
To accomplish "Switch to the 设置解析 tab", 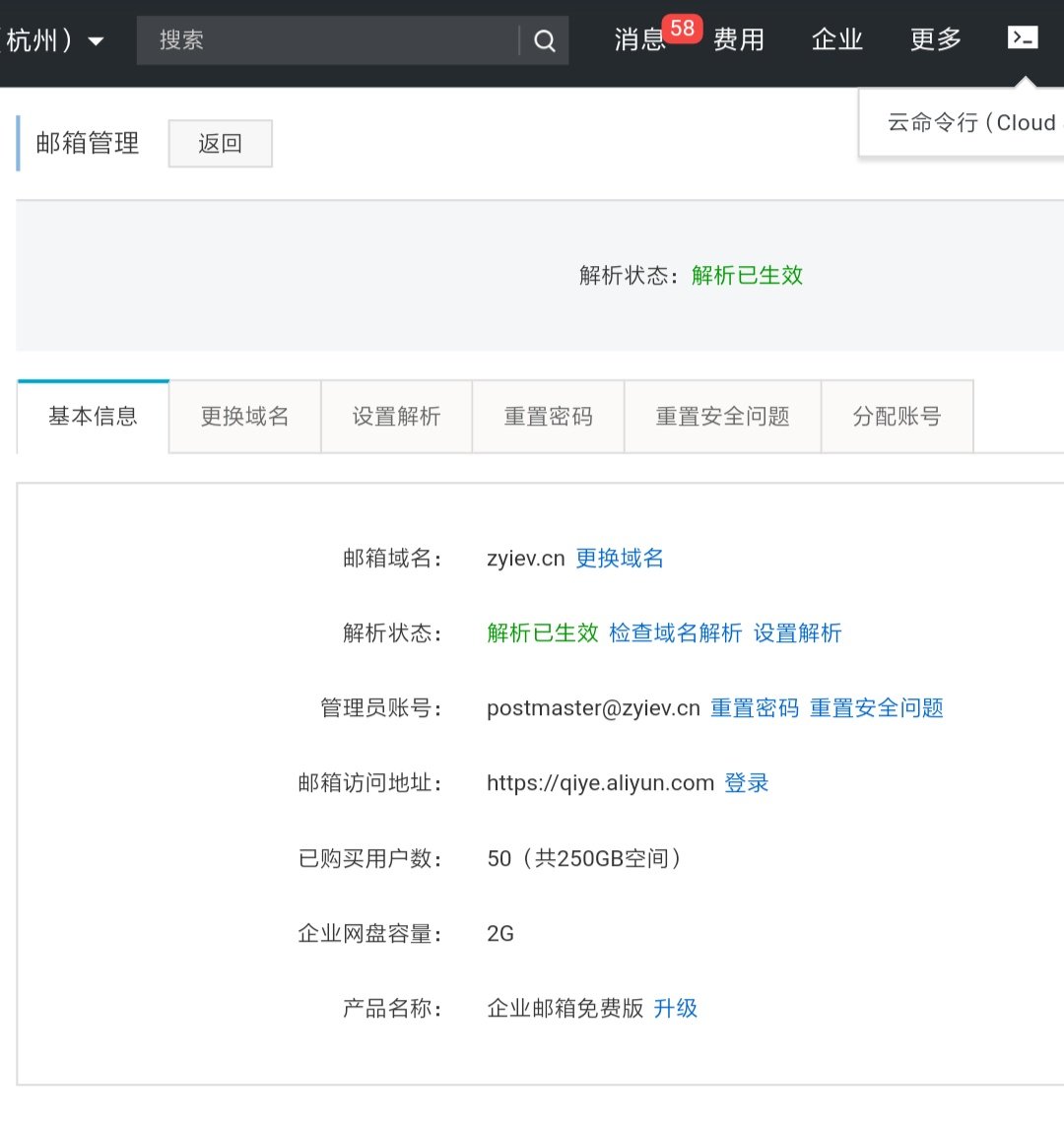I will coord(396,417).
